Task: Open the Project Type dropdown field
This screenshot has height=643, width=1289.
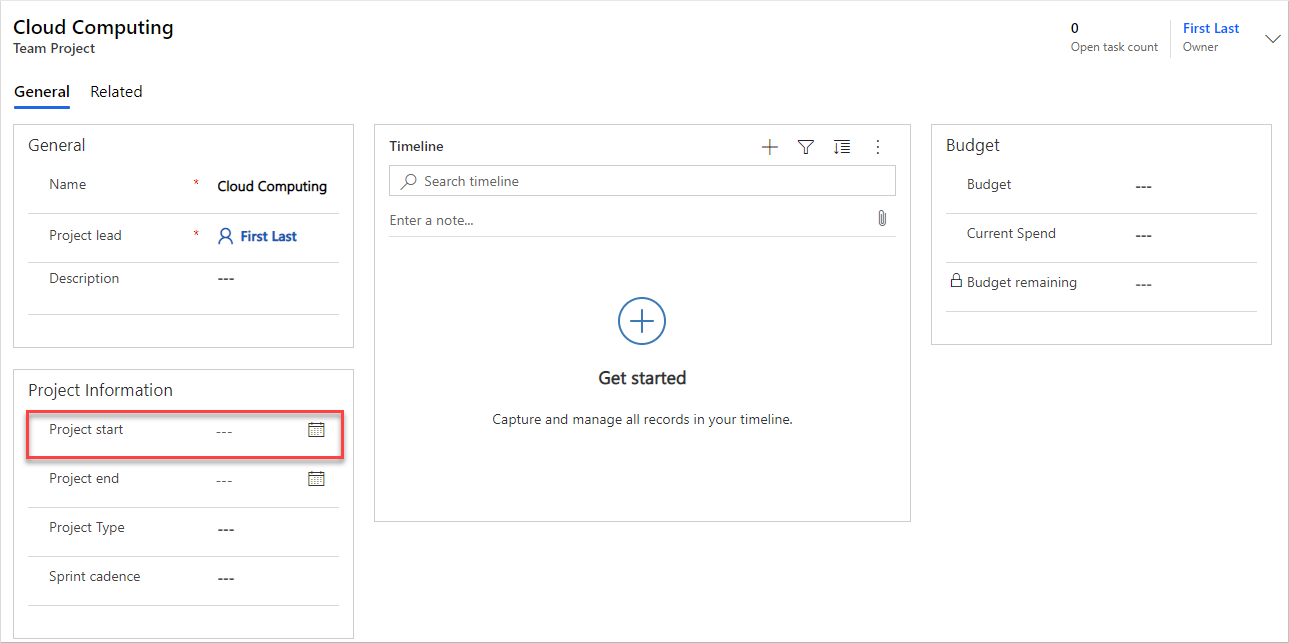Action: (270, 529)
